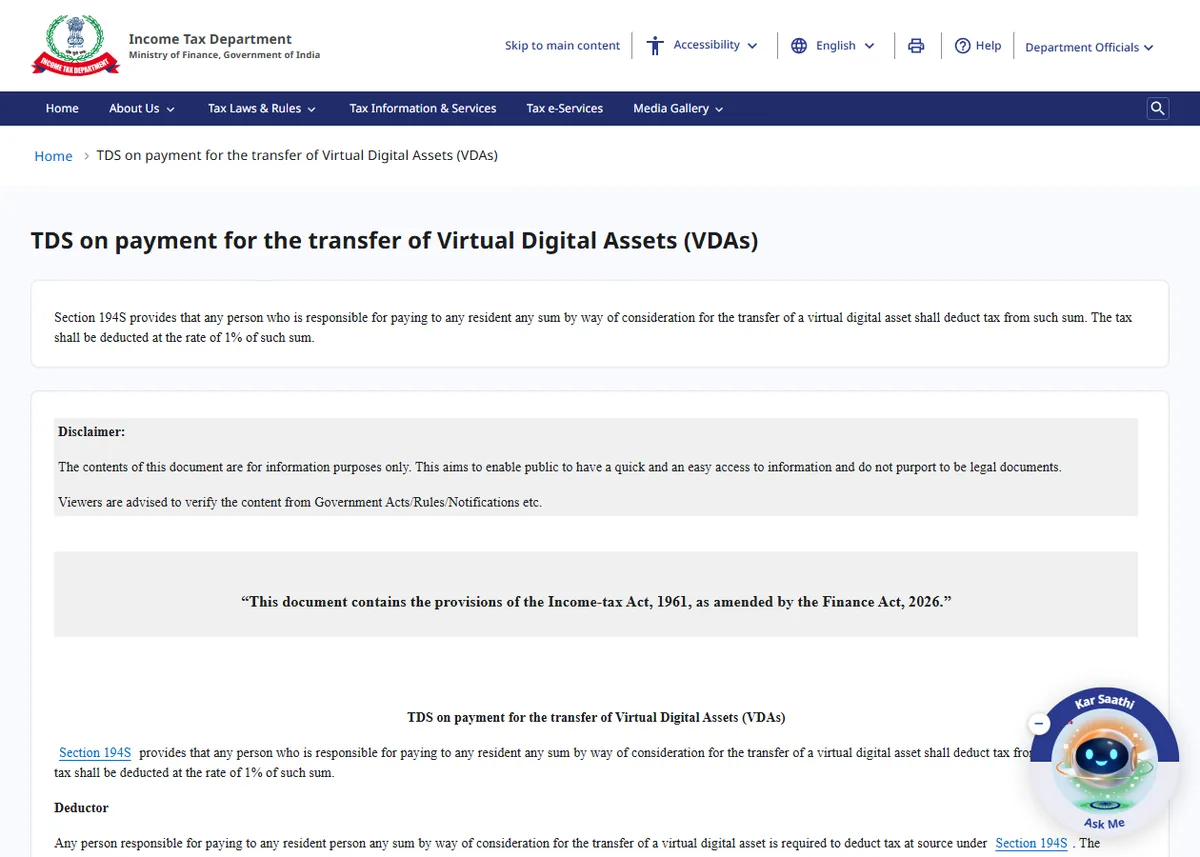Expand Department Officials dropdown

pos(1089,47)
